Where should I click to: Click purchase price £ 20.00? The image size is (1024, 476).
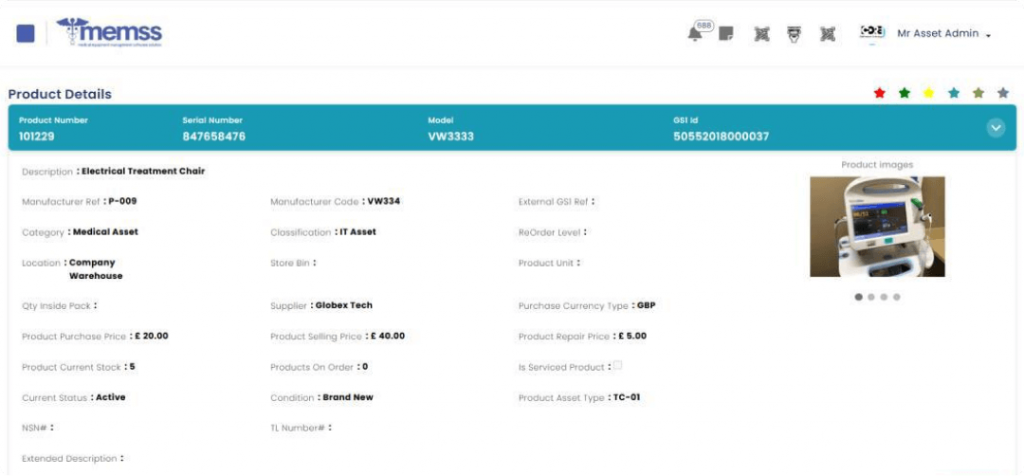[152, 336]
